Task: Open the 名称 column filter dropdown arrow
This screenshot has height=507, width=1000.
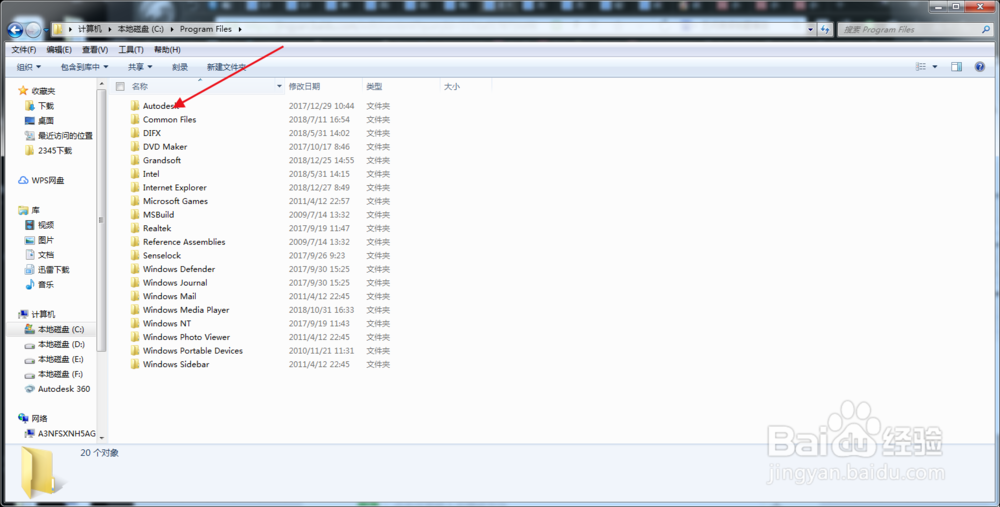Action: (279, 86)
